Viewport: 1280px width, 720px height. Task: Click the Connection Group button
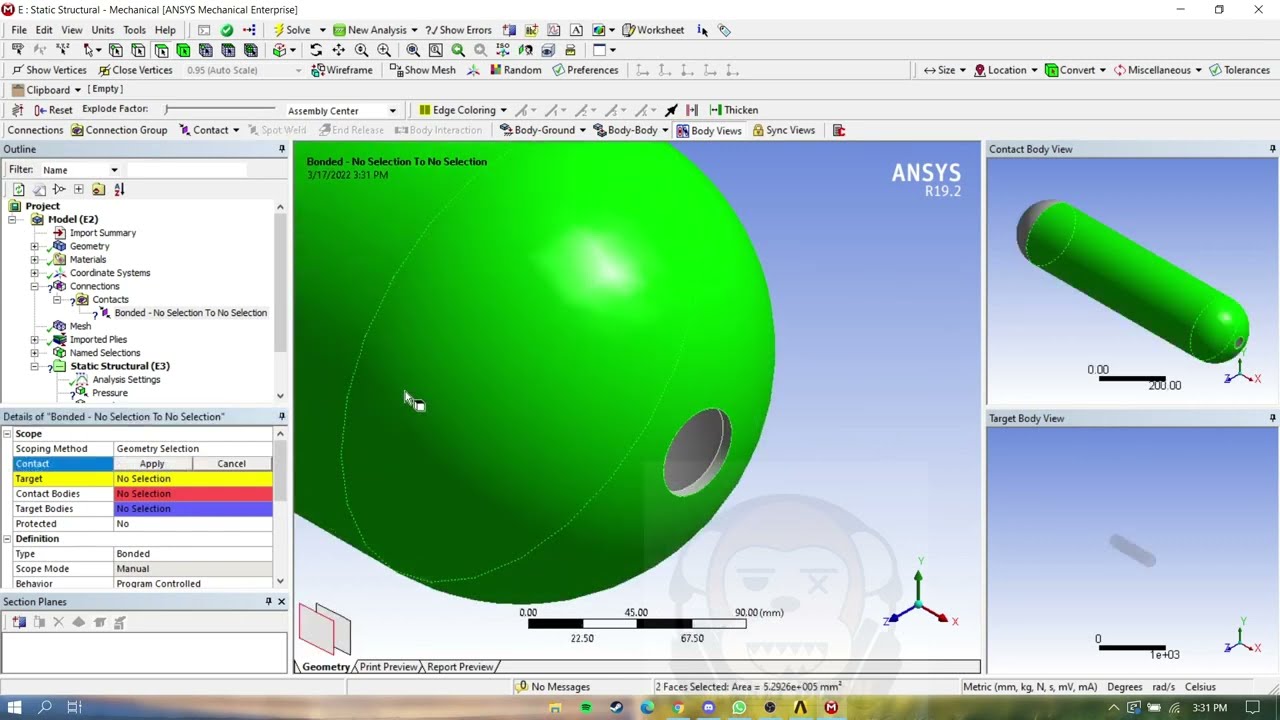(x=119, y=130)
